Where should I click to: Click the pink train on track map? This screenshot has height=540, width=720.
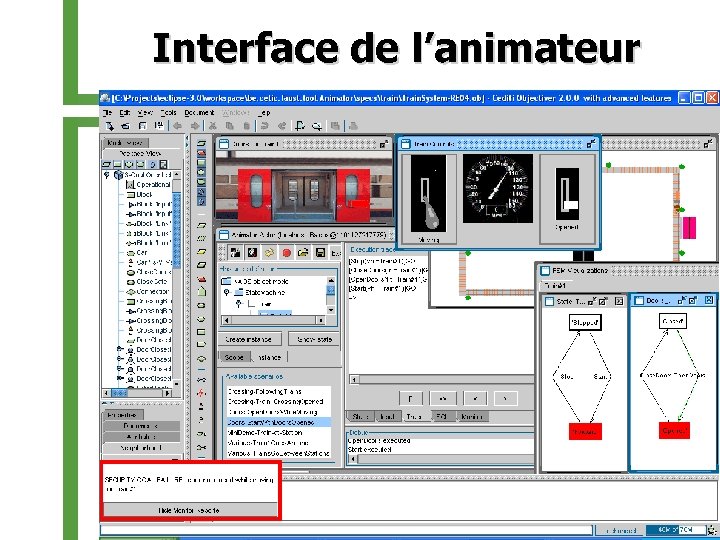[x=689, y=228]
